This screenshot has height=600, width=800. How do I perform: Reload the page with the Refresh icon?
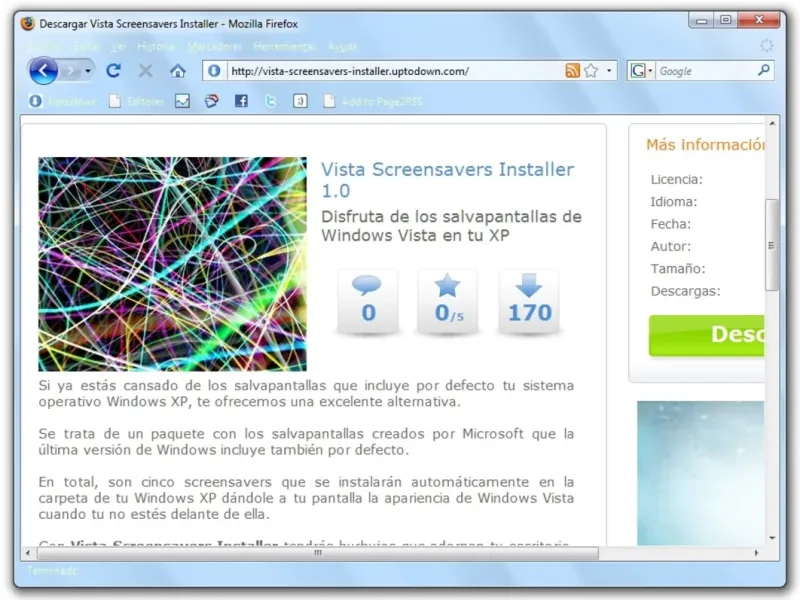pyautogui.click(x=113, y=70)
